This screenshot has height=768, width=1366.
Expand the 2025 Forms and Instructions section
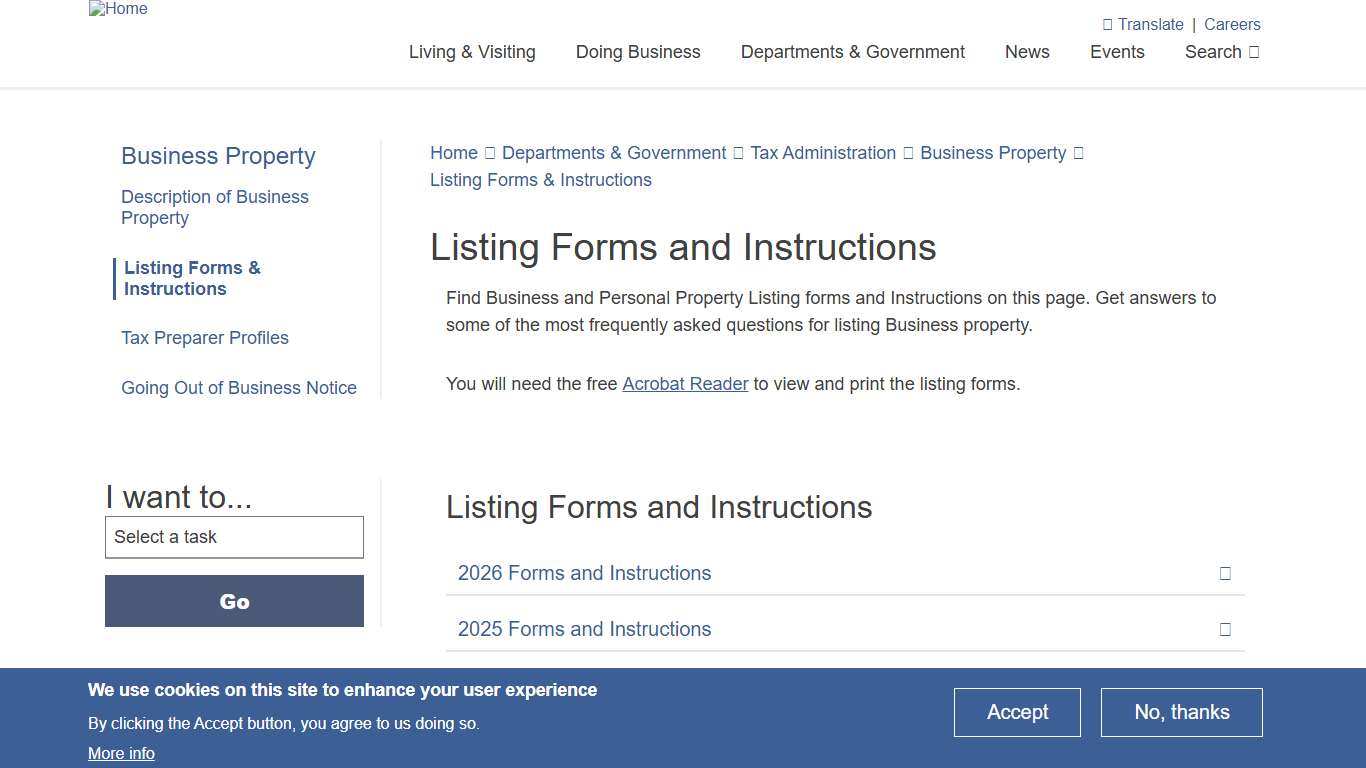(x=584, y=629)
